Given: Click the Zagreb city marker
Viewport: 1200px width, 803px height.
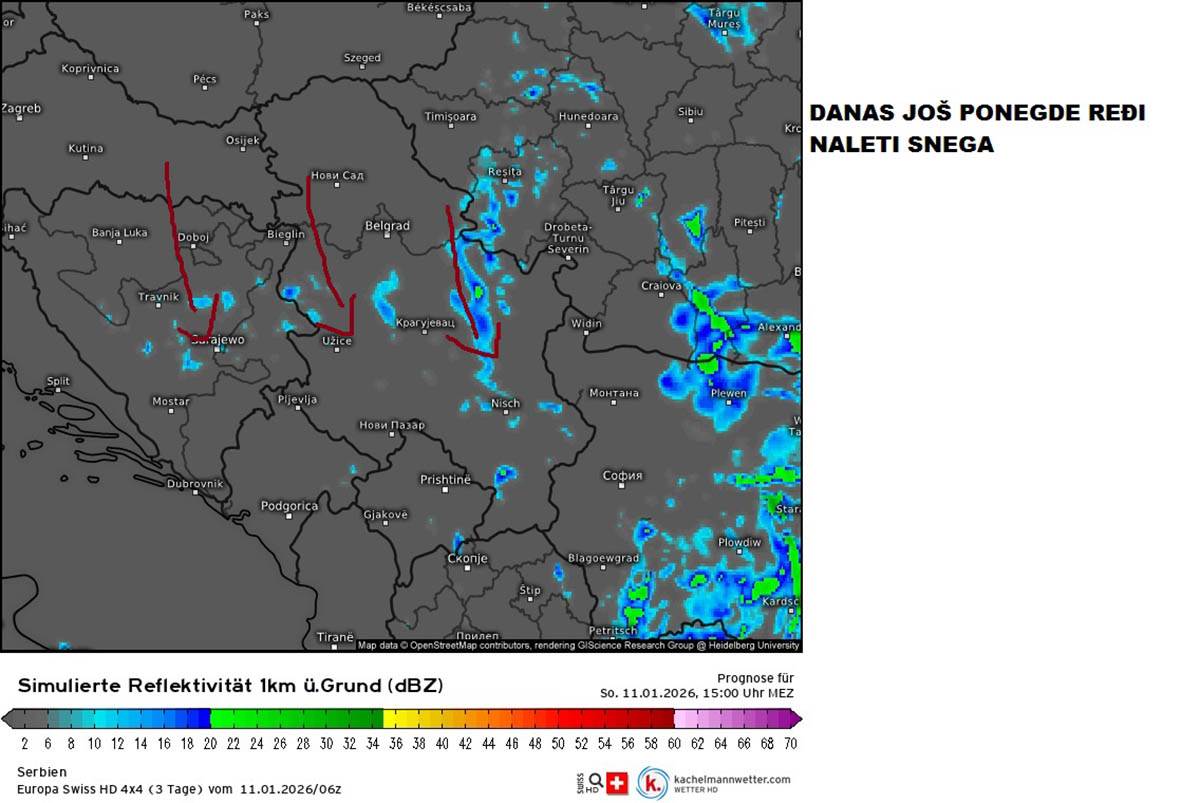Looking at the screenshot, I should pos(6,119).
